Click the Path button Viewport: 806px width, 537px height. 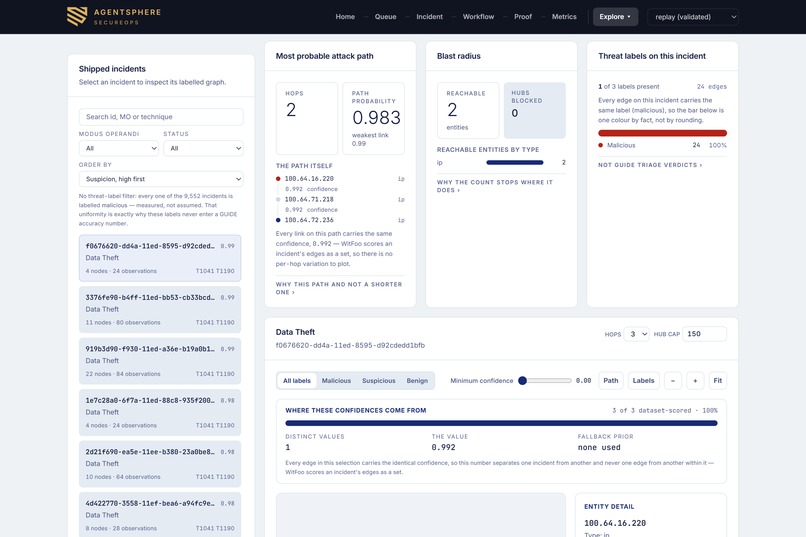point(611,381)
